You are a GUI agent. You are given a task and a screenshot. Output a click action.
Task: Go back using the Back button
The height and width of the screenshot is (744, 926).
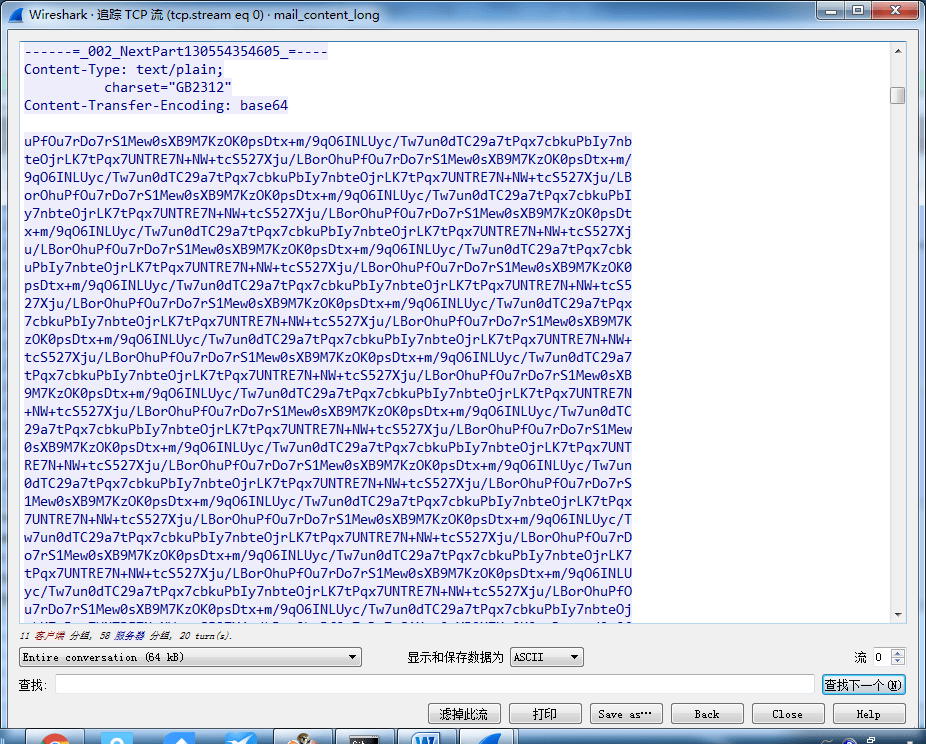707,713
